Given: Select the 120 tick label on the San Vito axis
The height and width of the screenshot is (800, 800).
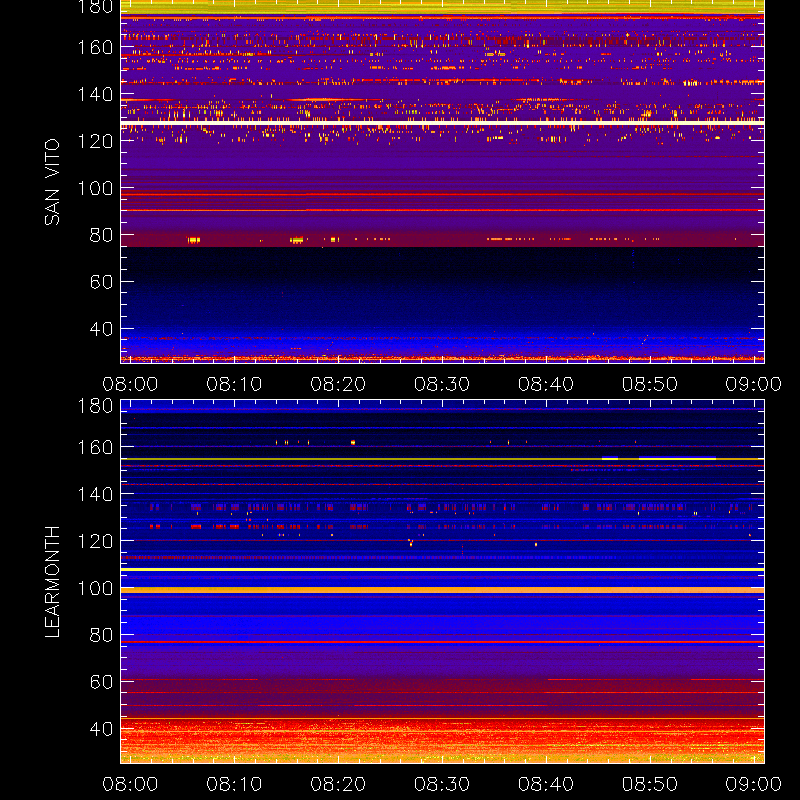Looking at the screenshot, I should coord(95,141).
